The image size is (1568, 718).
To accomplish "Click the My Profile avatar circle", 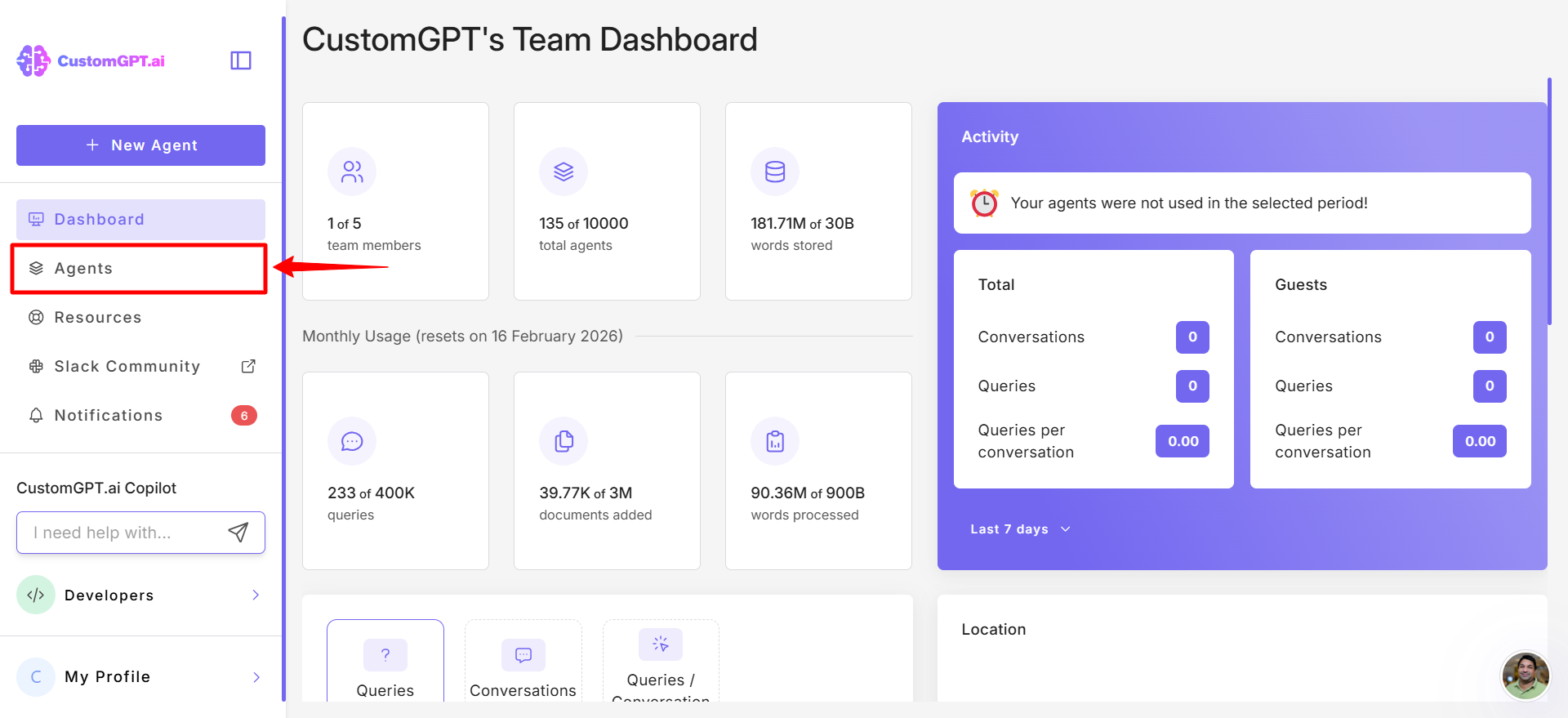I will click(36, 676).
